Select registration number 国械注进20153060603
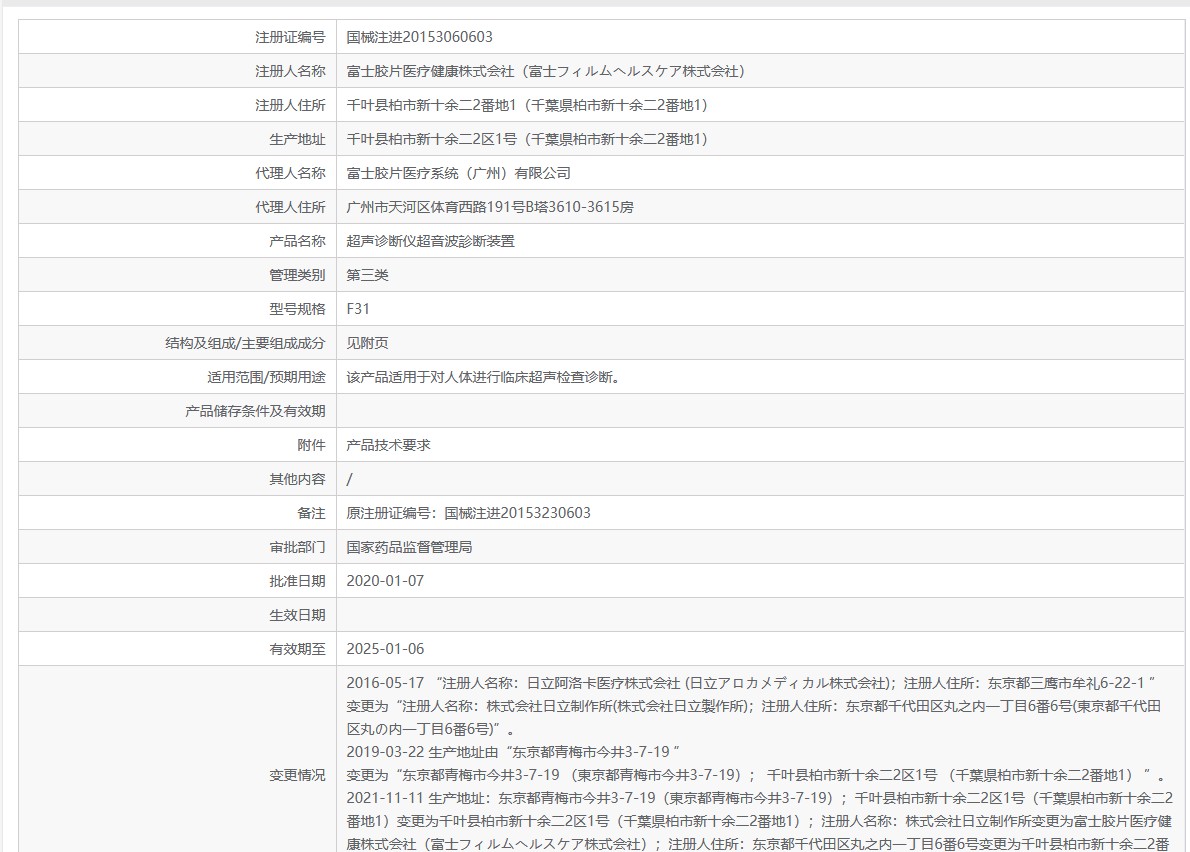 click(x=419, y=37)
